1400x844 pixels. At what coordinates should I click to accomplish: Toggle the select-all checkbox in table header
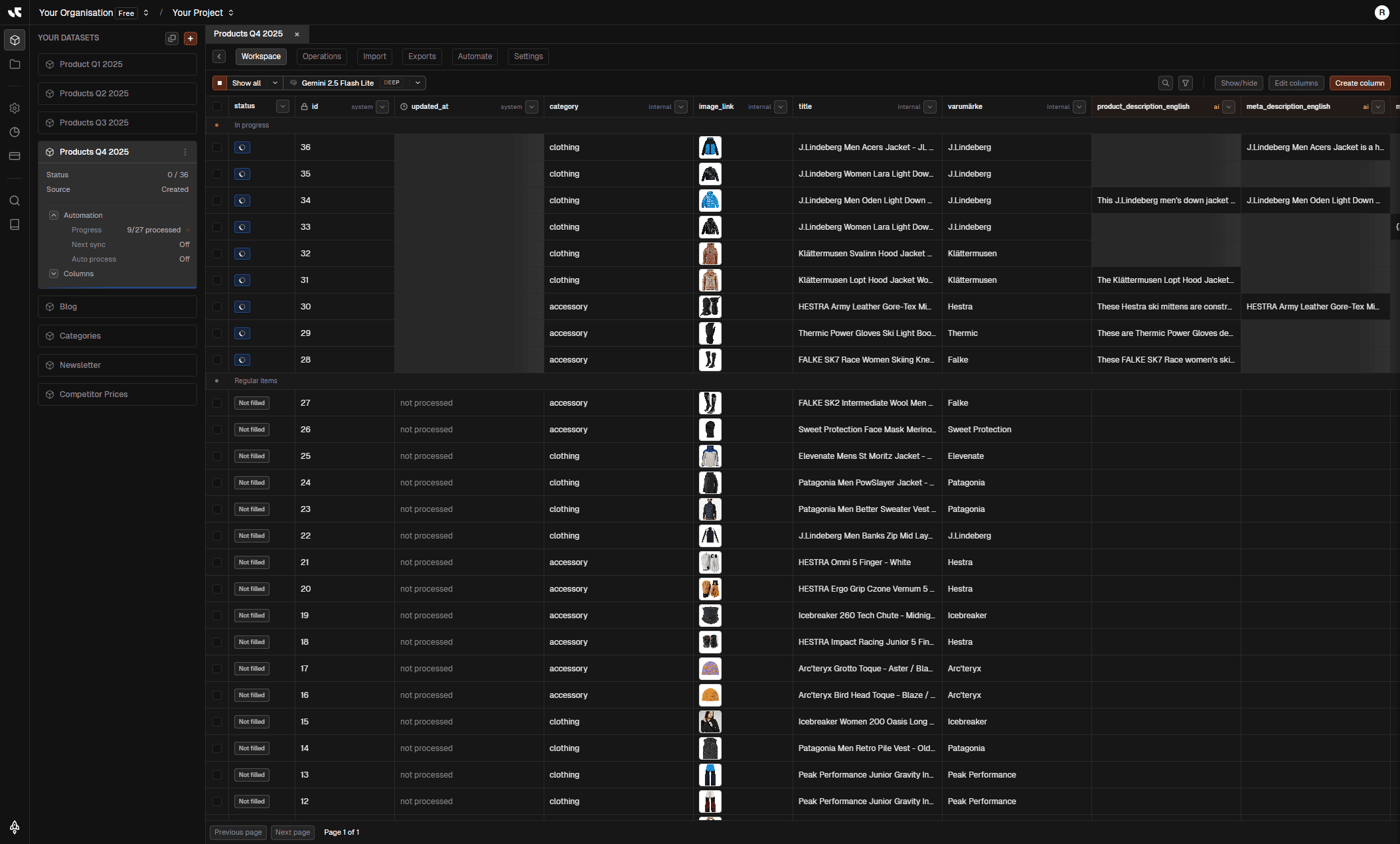click(x=217, y=106)
